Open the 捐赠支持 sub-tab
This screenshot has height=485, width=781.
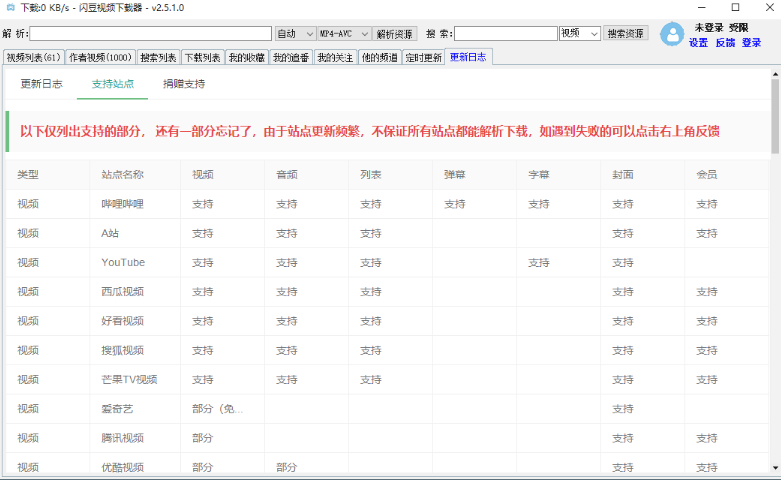[x=184, y=84]
